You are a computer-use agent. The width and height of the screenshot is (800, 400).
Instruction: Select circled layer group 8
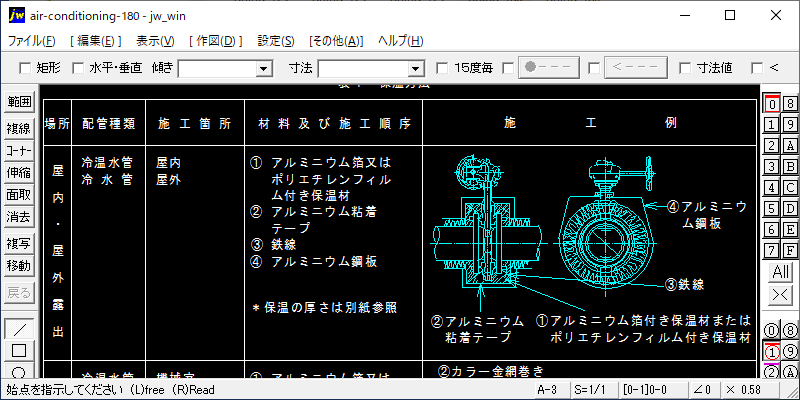click(790, 331)
